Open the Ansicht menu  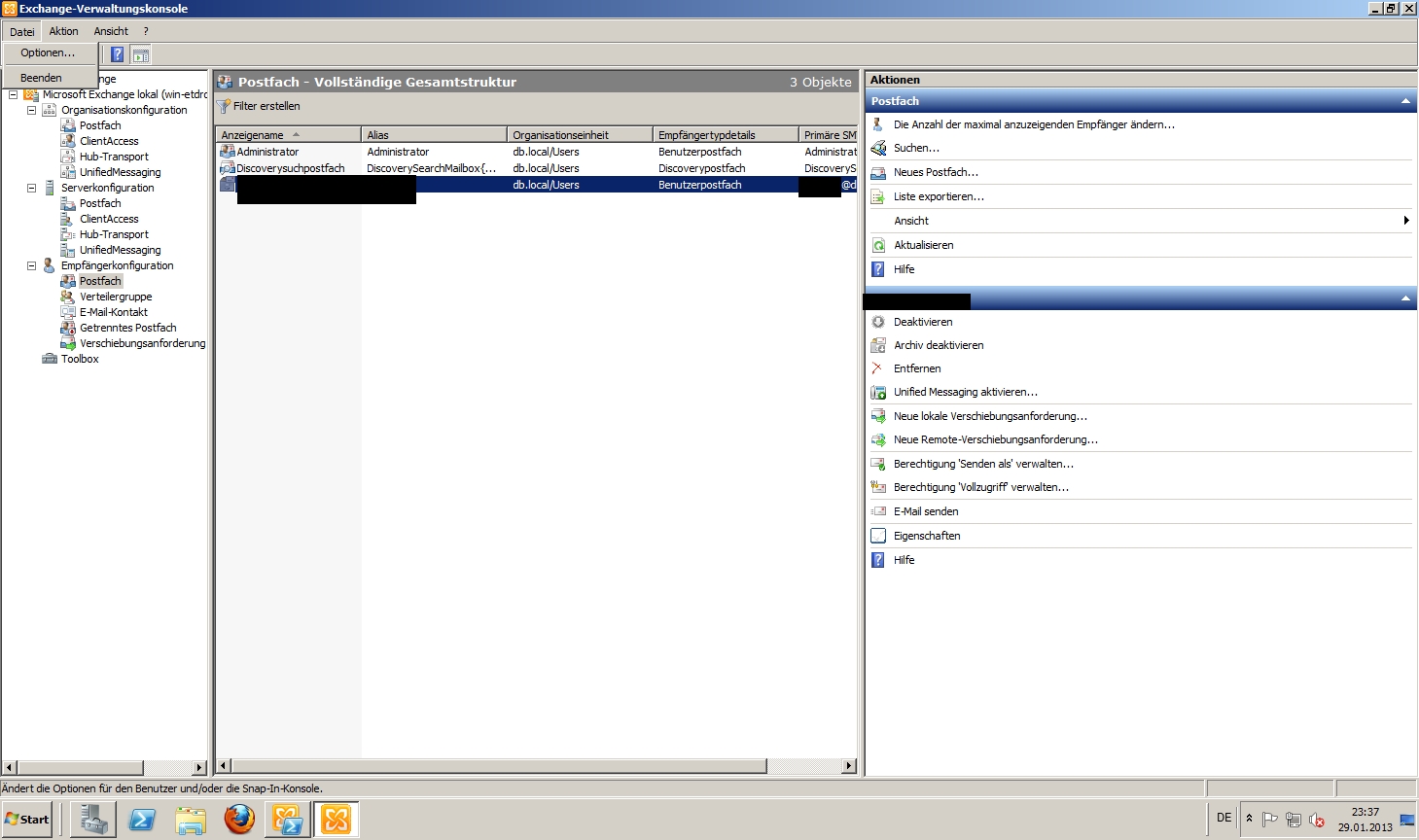(x=111, y=31)
